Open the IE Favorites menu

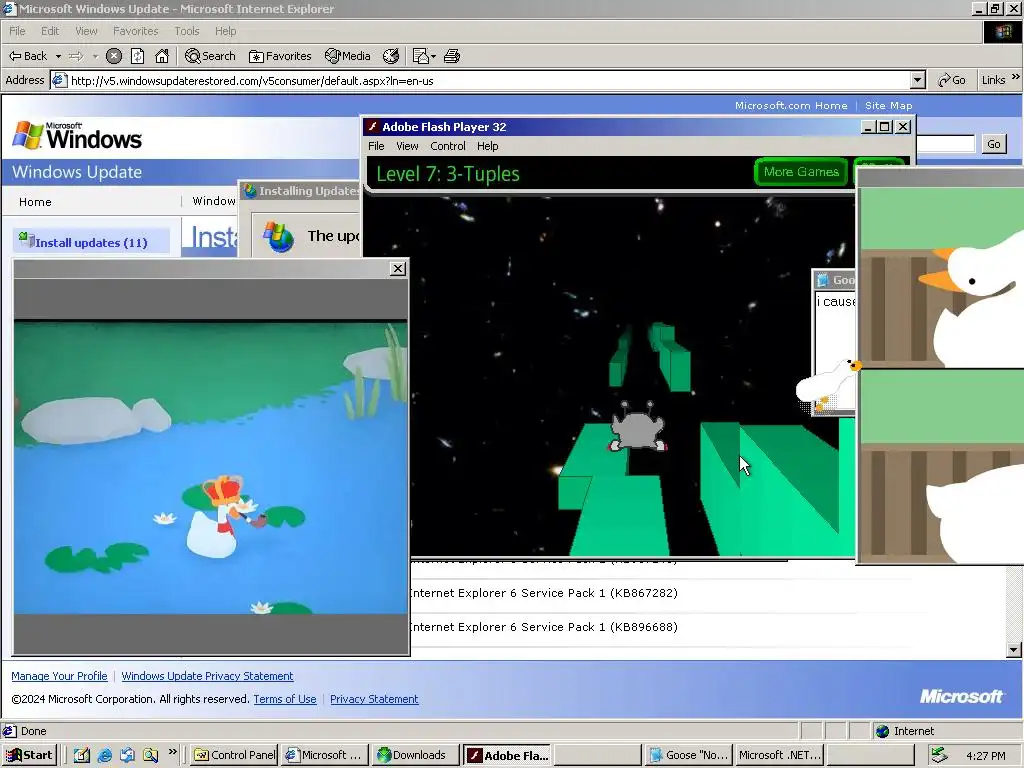[x=135, y=31]
